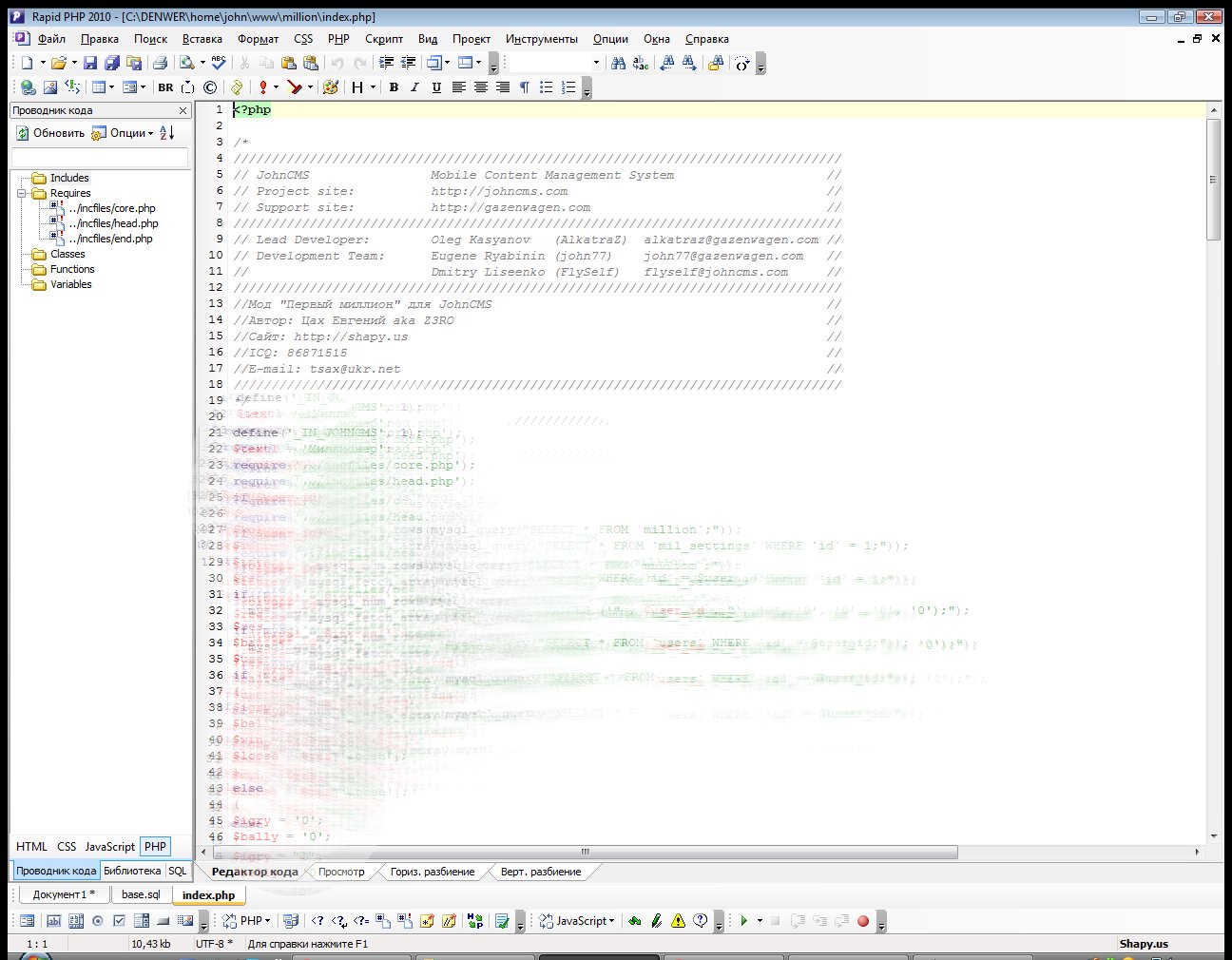
Task: Toggle underline formatting
Action: coord(436,87)
